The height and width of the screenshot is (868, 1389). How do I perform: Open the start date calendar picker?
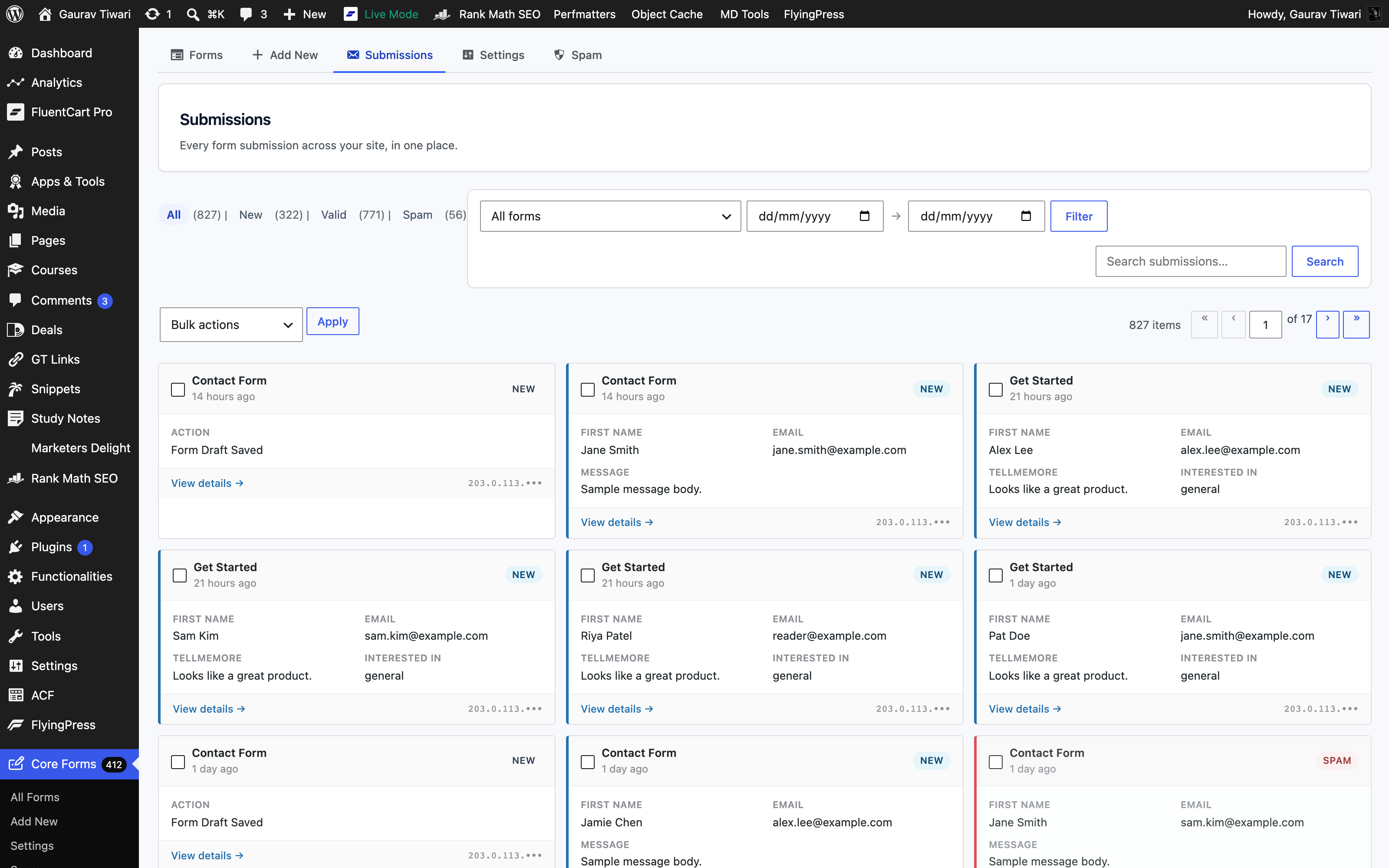click(x=864, y=217)
